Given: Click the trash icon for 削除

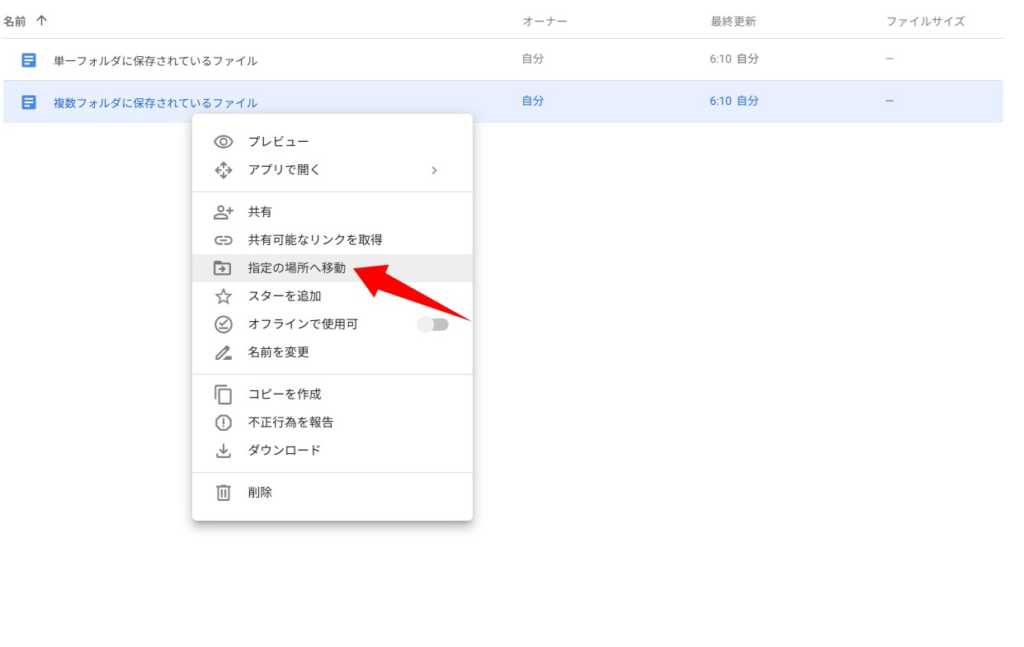Looking at the screenshot, I should pos(223,492).
